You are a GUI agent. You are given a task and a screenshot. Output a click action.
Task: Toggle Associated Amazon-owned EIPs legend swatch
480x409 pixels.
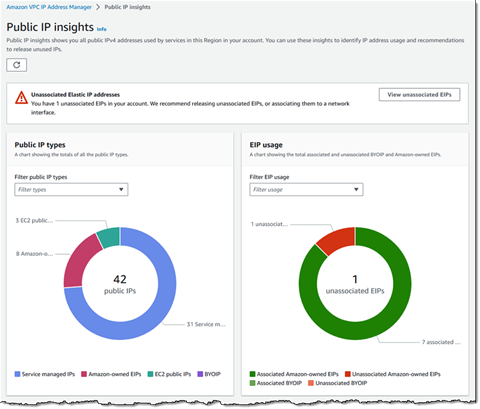click(x=253, y=374)
